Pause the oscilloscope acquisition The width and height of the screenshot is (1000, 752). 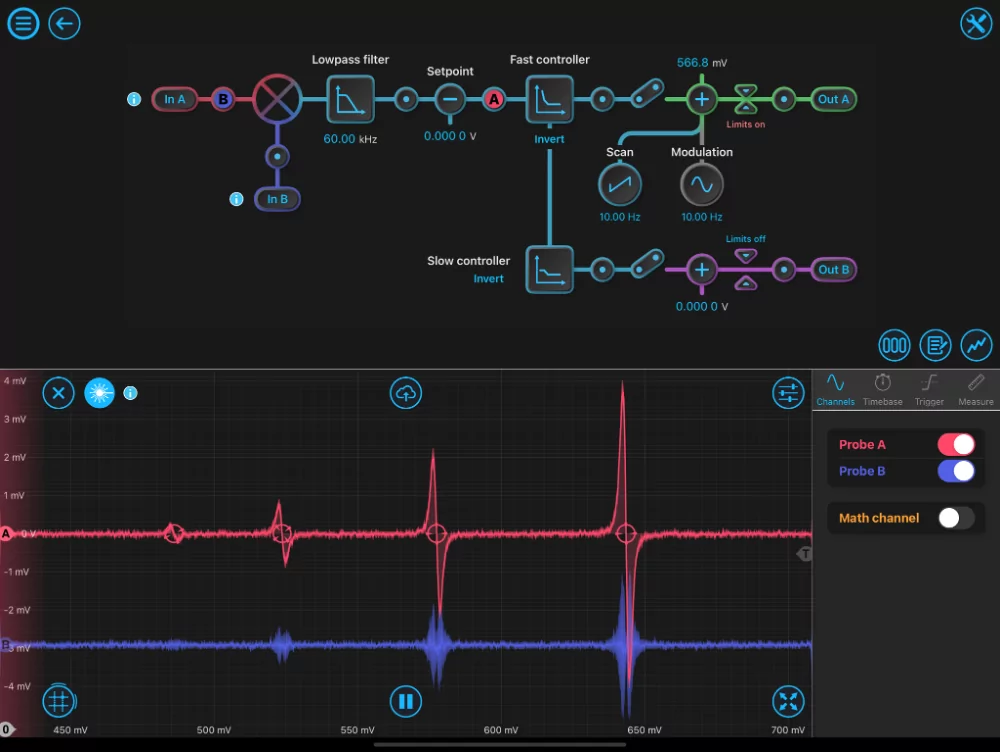[406, 701]
